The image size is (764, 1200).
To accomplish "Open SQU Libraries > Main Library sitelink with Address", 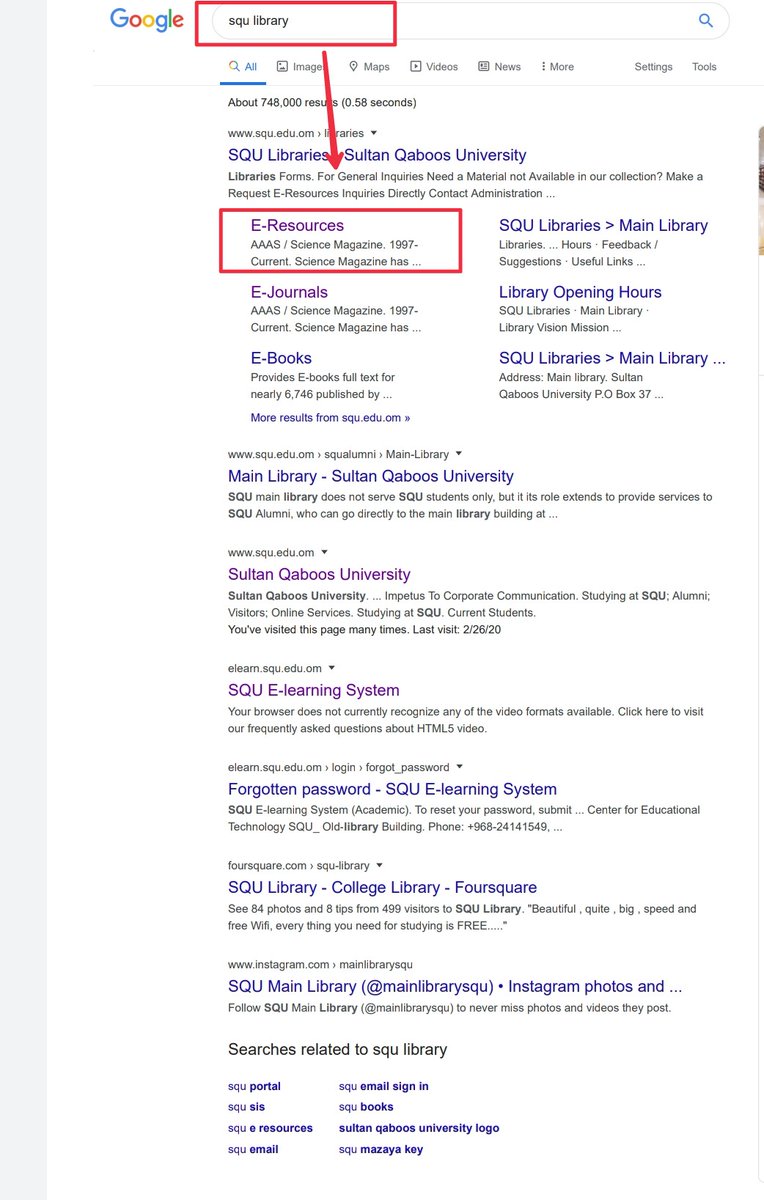I will tap(612, 358).
